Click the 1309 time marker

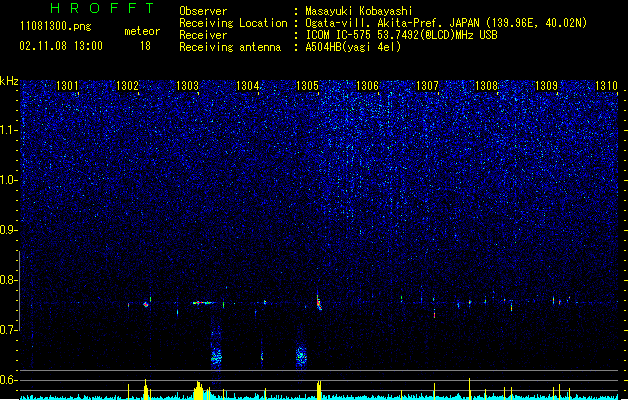coord(546,86)
